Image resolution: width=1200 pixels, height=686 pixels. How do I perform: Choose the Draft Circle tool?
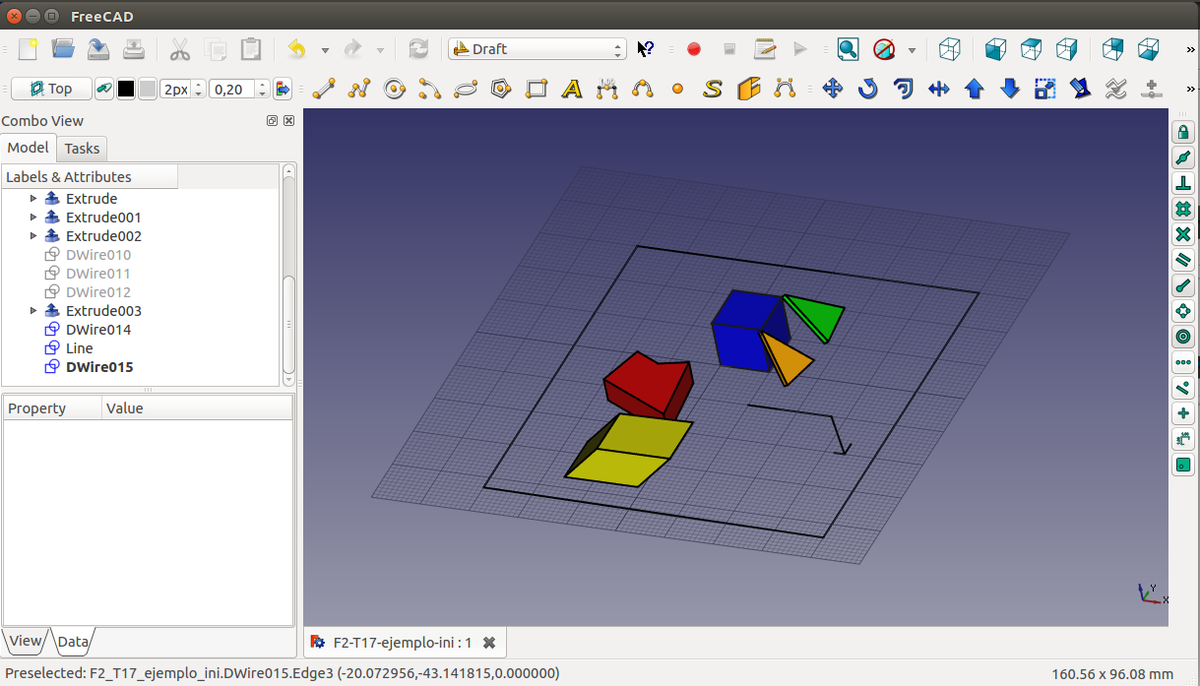click(x=394, y=89)
